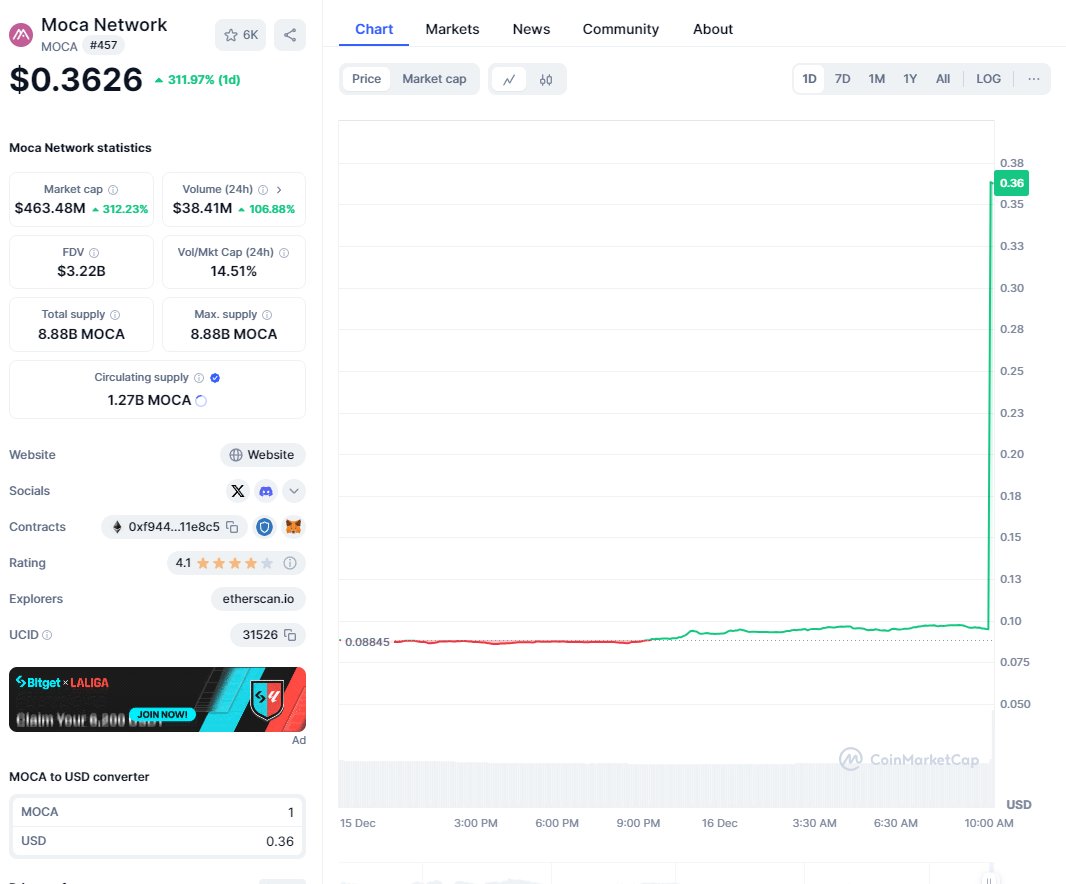Viewport: 1066px width, 884px height.
Task: Click the 0.08845 opening price label
Action: pyautogui.click(x=367, y=642)
